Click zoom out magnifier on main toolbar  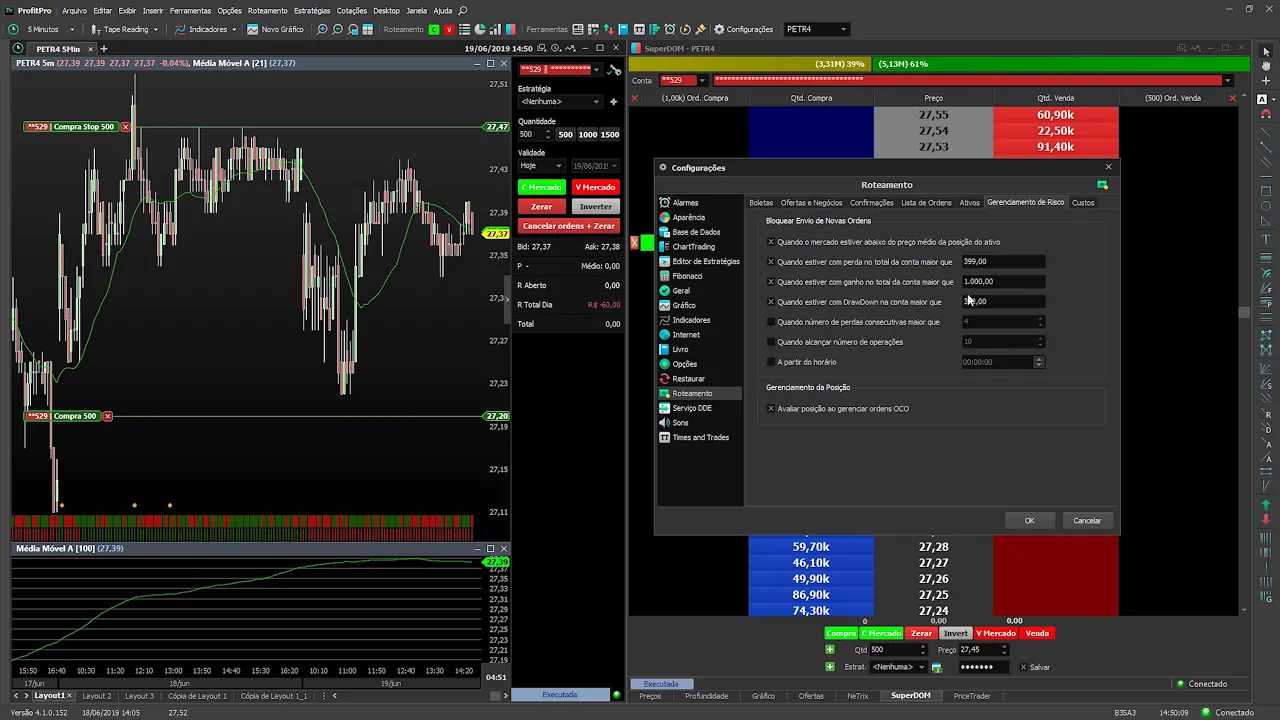[337, 29]
